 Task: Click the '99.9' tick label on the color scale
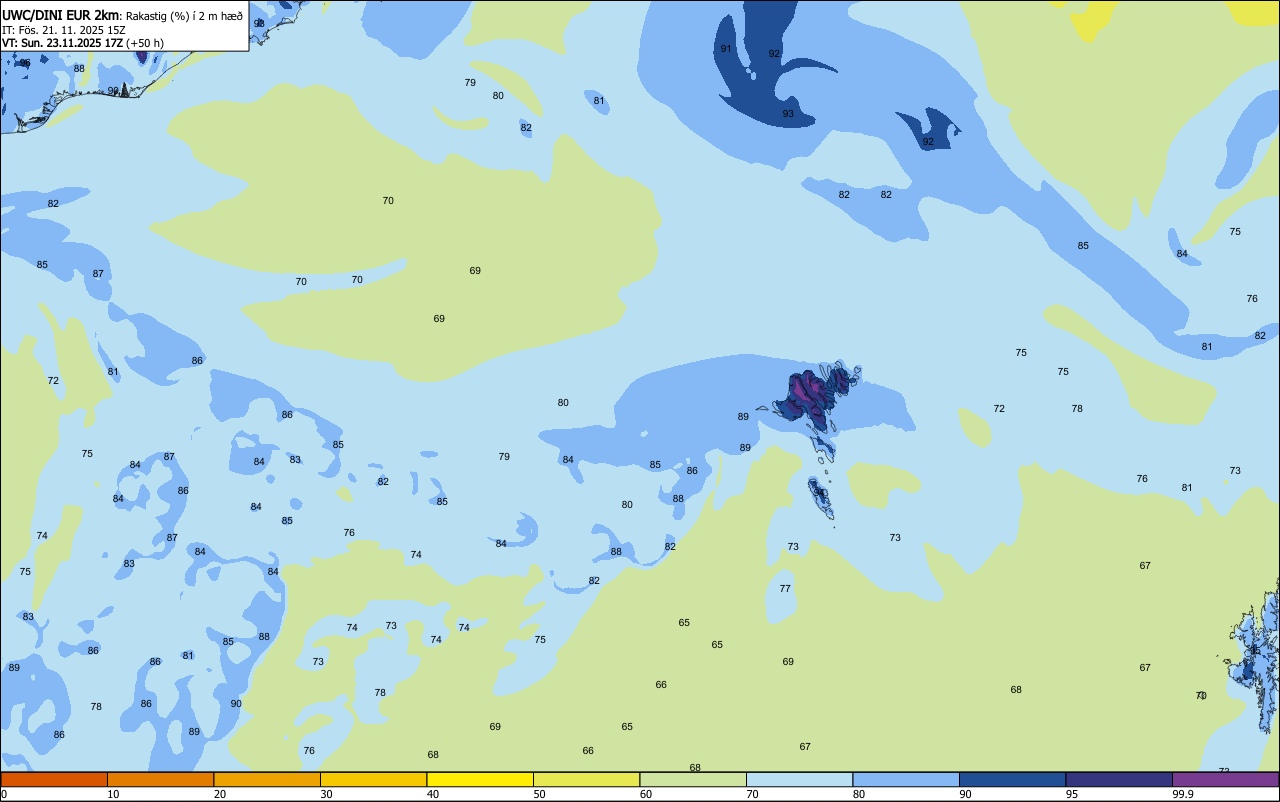click(x=1184, y=794)
